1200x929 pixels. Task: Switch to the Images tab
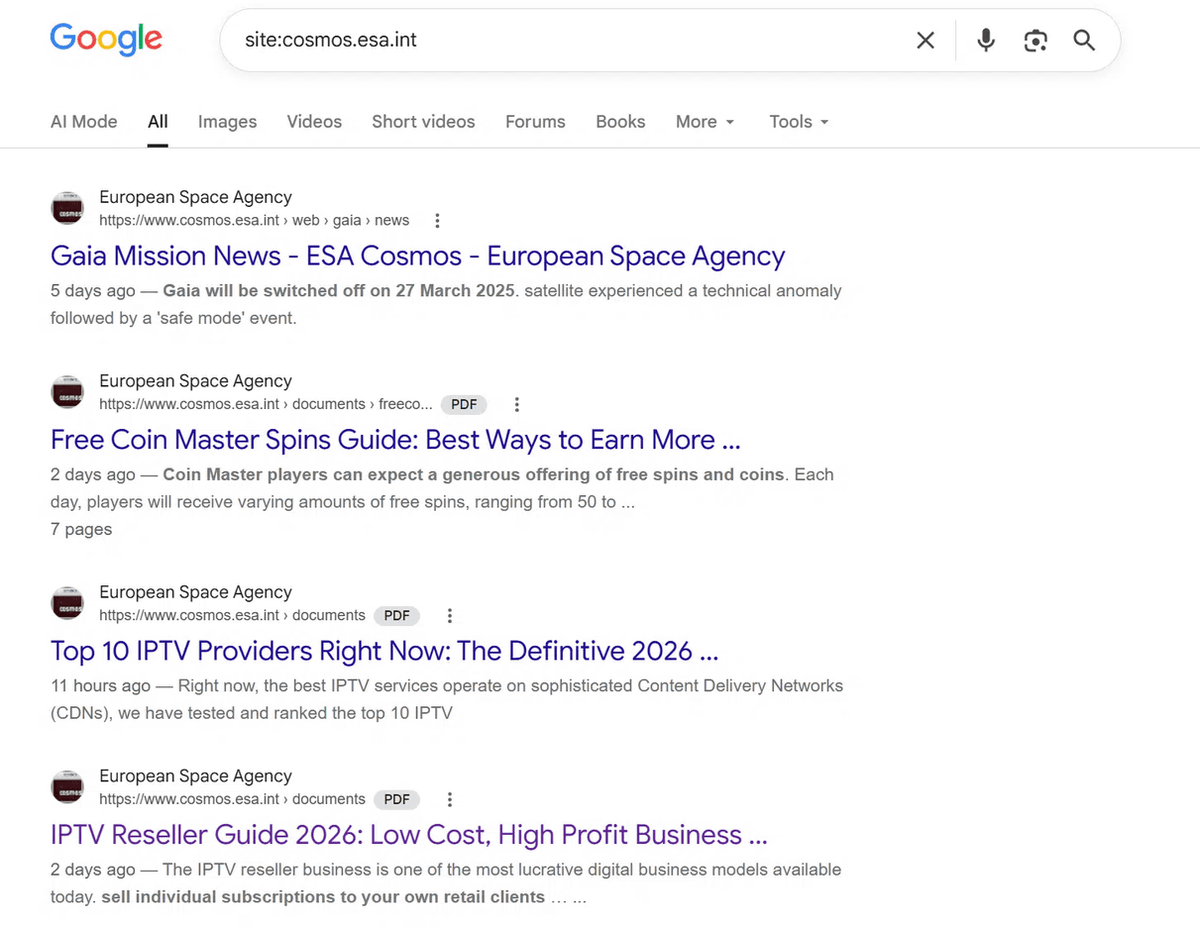click(x=227, y=122)
